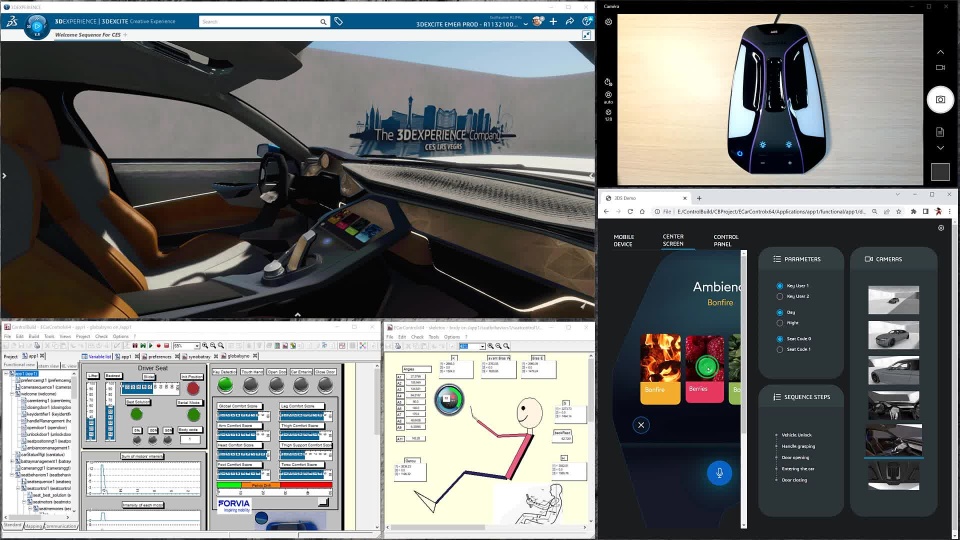Open the globalsync tab in ControlBuild
960x540 pixels.
click(239, 356)
